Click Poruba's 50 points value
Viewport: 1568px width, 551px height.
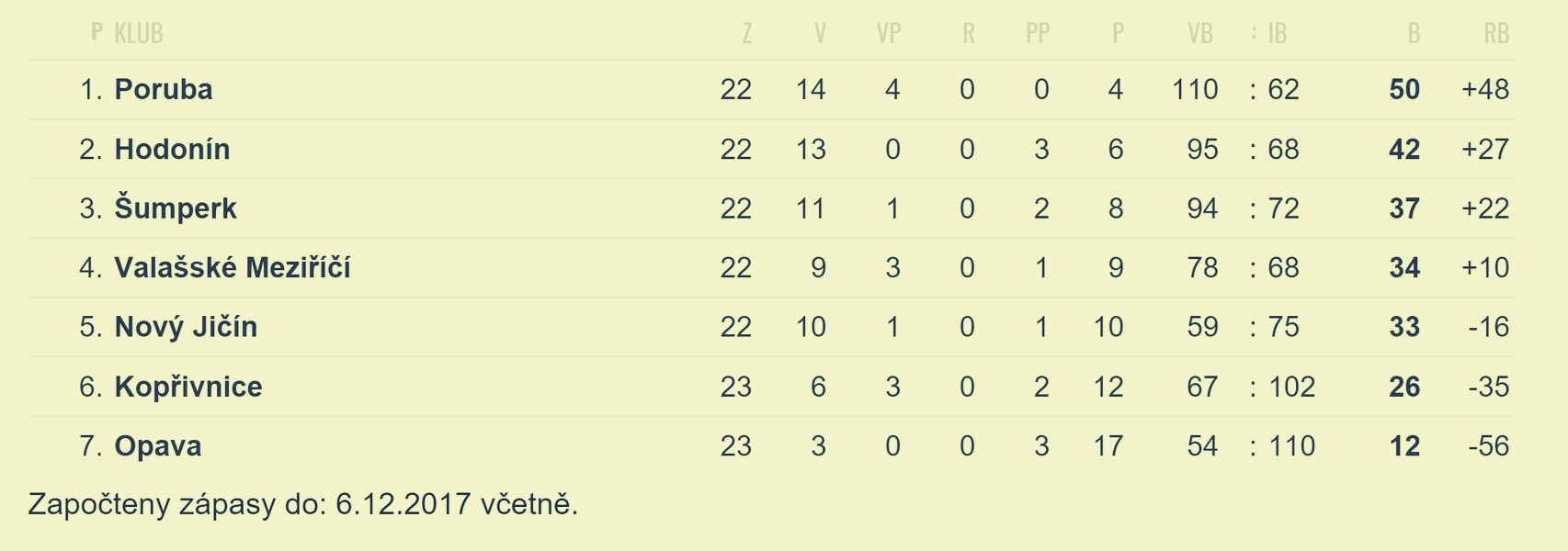click(x=1404, y=89)
